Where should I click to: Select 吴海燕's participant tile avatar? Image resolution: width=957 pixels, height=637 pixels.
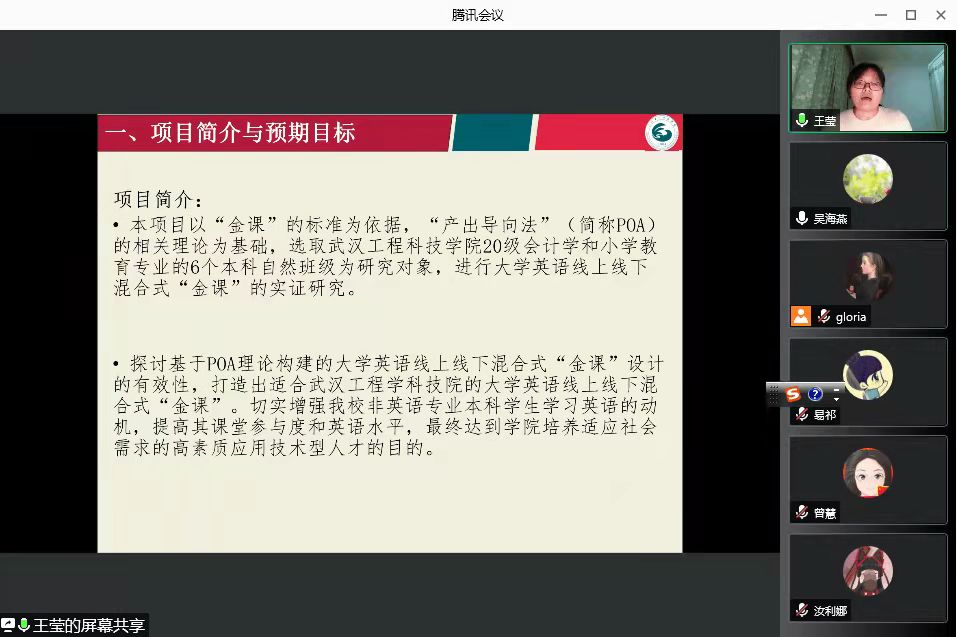tap(867, 180)
